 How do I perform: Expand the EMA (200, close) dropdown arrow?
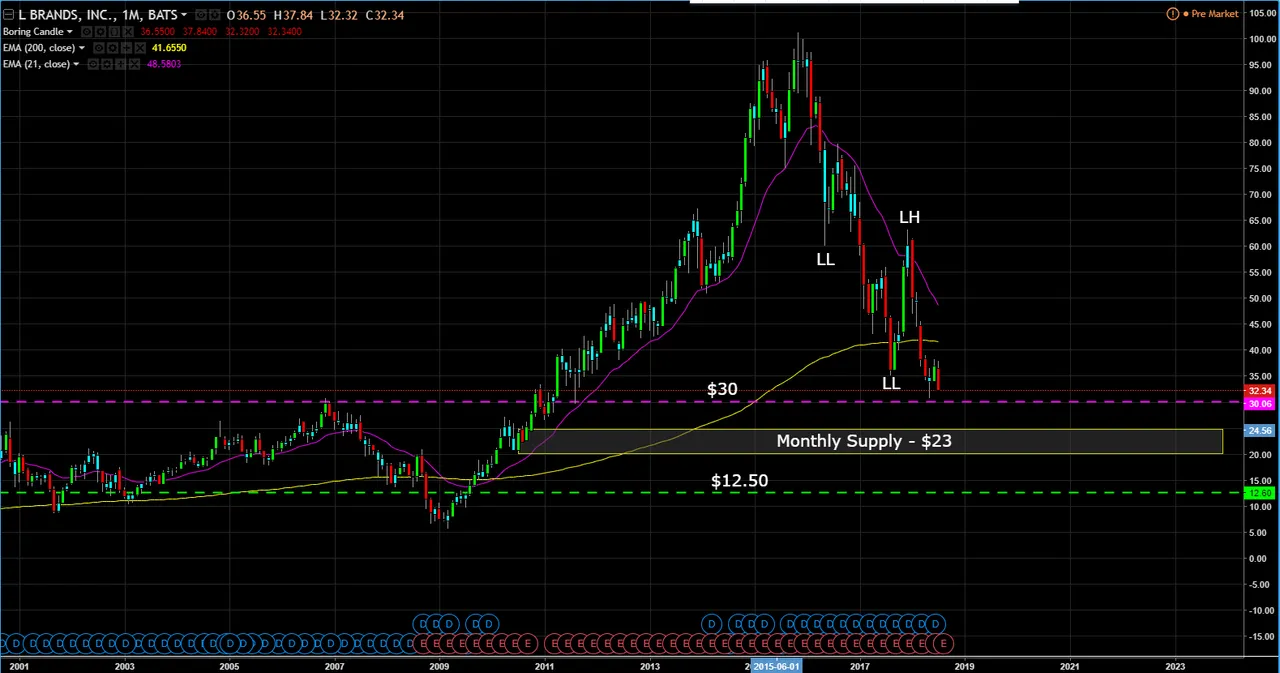(82, 48)
